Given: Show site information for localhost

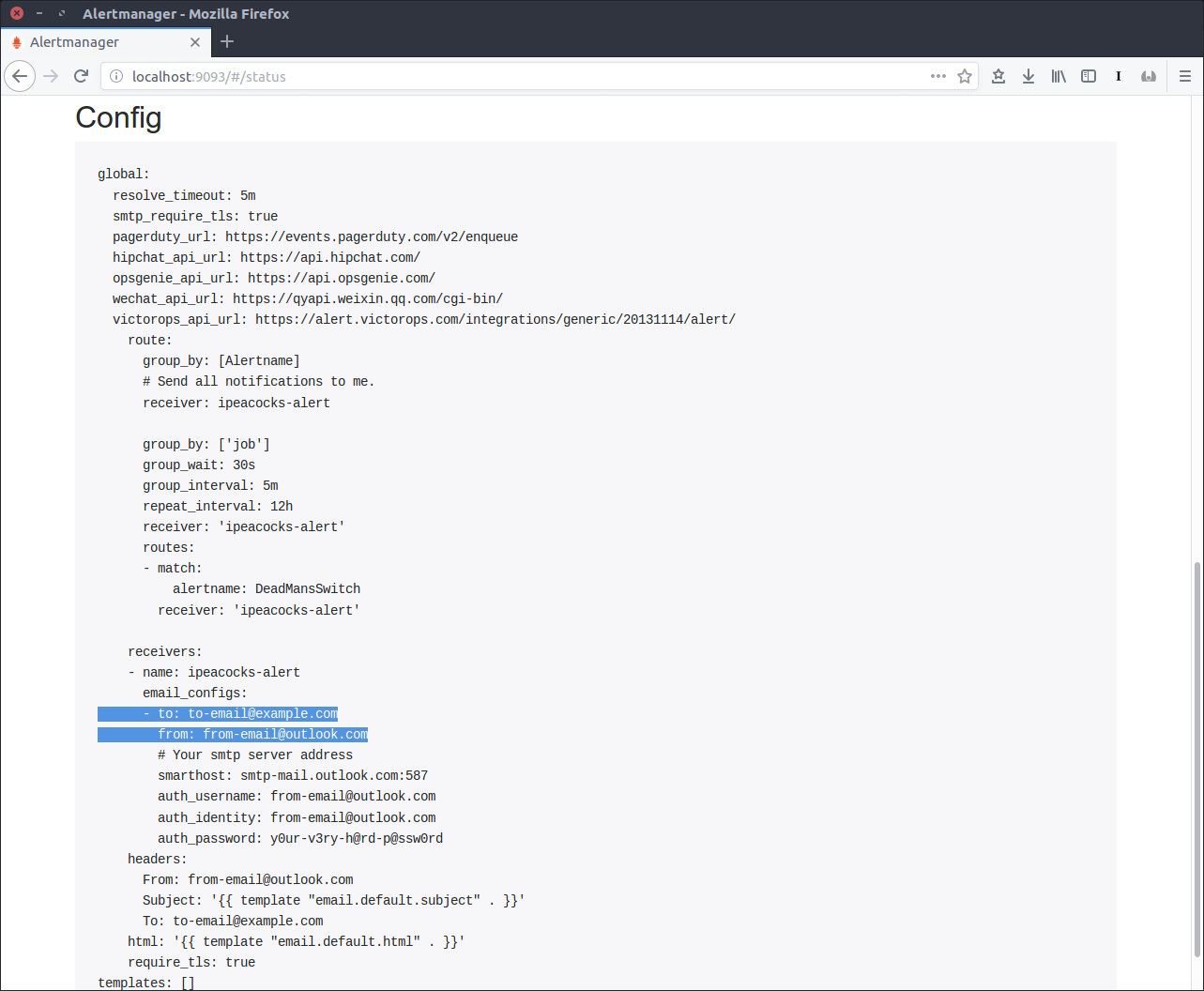Looking at the screenshot, I should pyautogui.click(x=116, y=77).
